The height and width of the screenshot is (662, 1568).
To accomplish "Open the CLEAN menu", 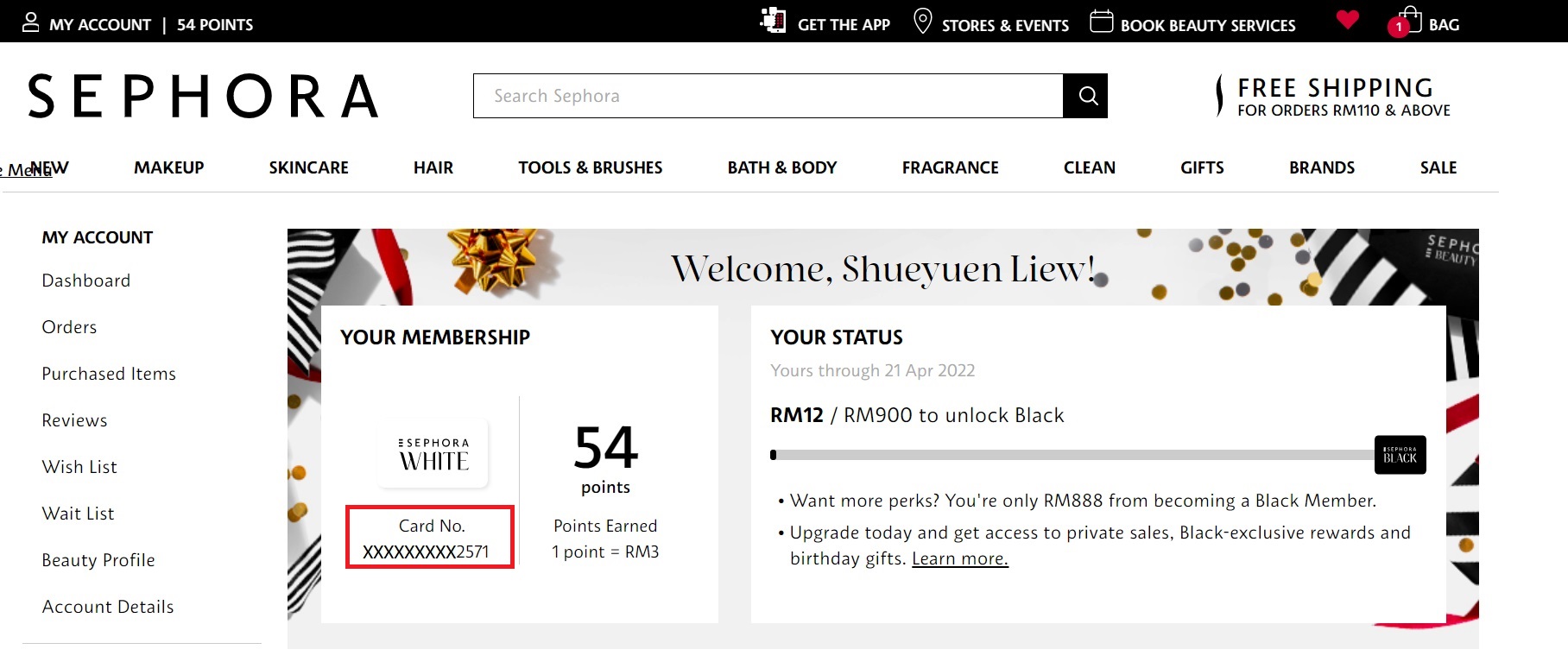I will coord(1090,167).
